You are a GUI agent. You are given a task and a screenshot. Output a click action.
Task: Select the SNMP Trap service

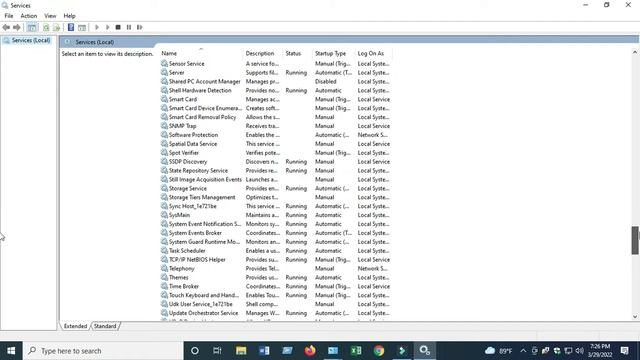(276, 126)
